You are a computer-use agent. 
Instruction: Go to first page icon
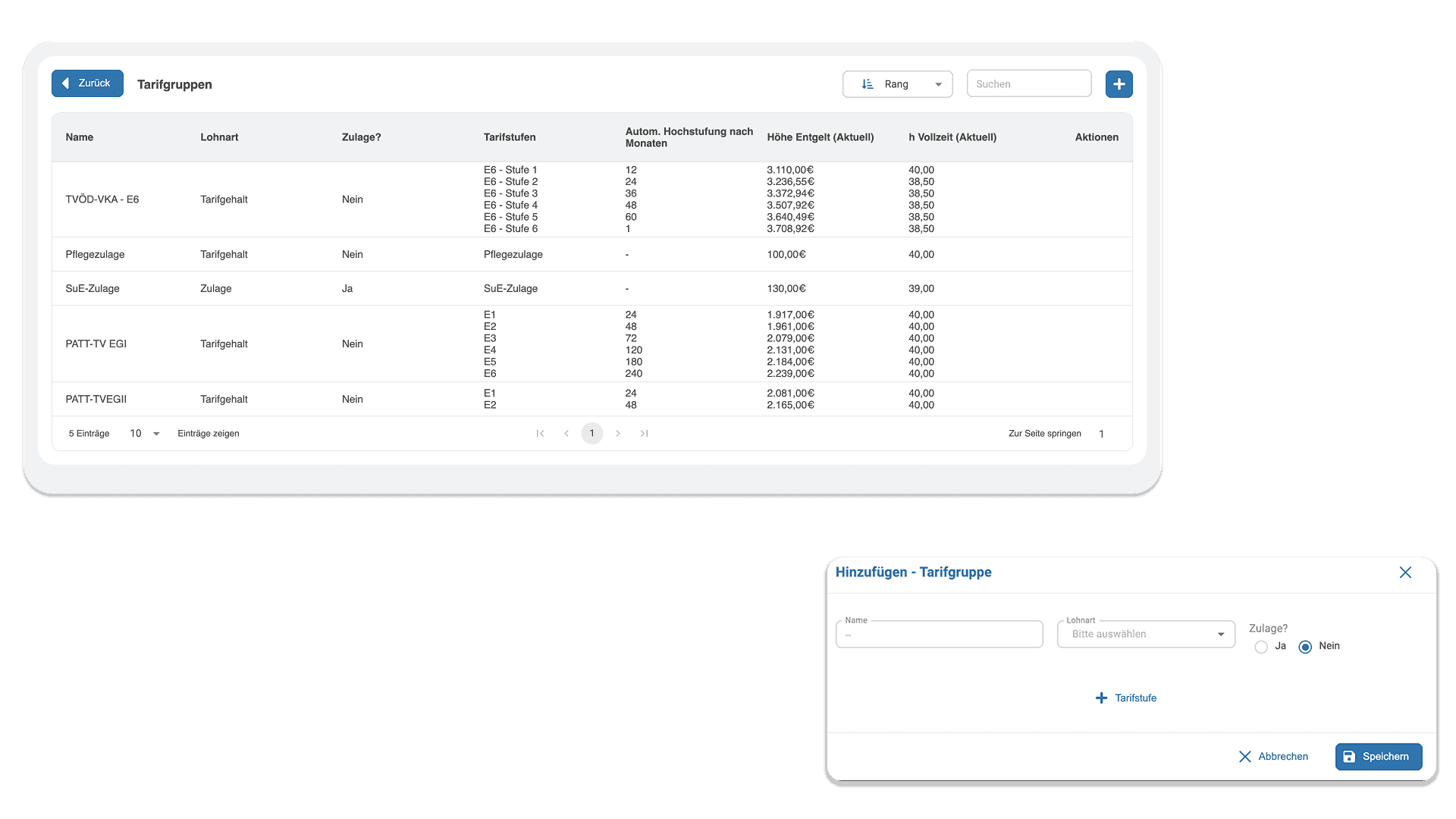tap(540, 434)
